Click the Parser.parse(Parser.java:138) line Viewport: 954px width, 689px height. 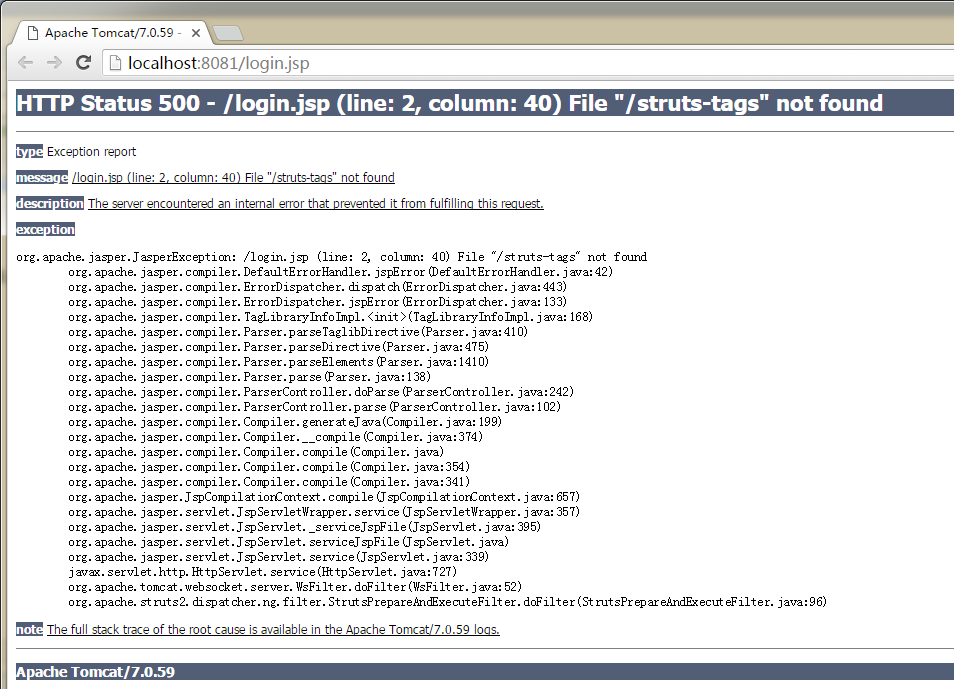pyautogui.click(x=249, y=377)
